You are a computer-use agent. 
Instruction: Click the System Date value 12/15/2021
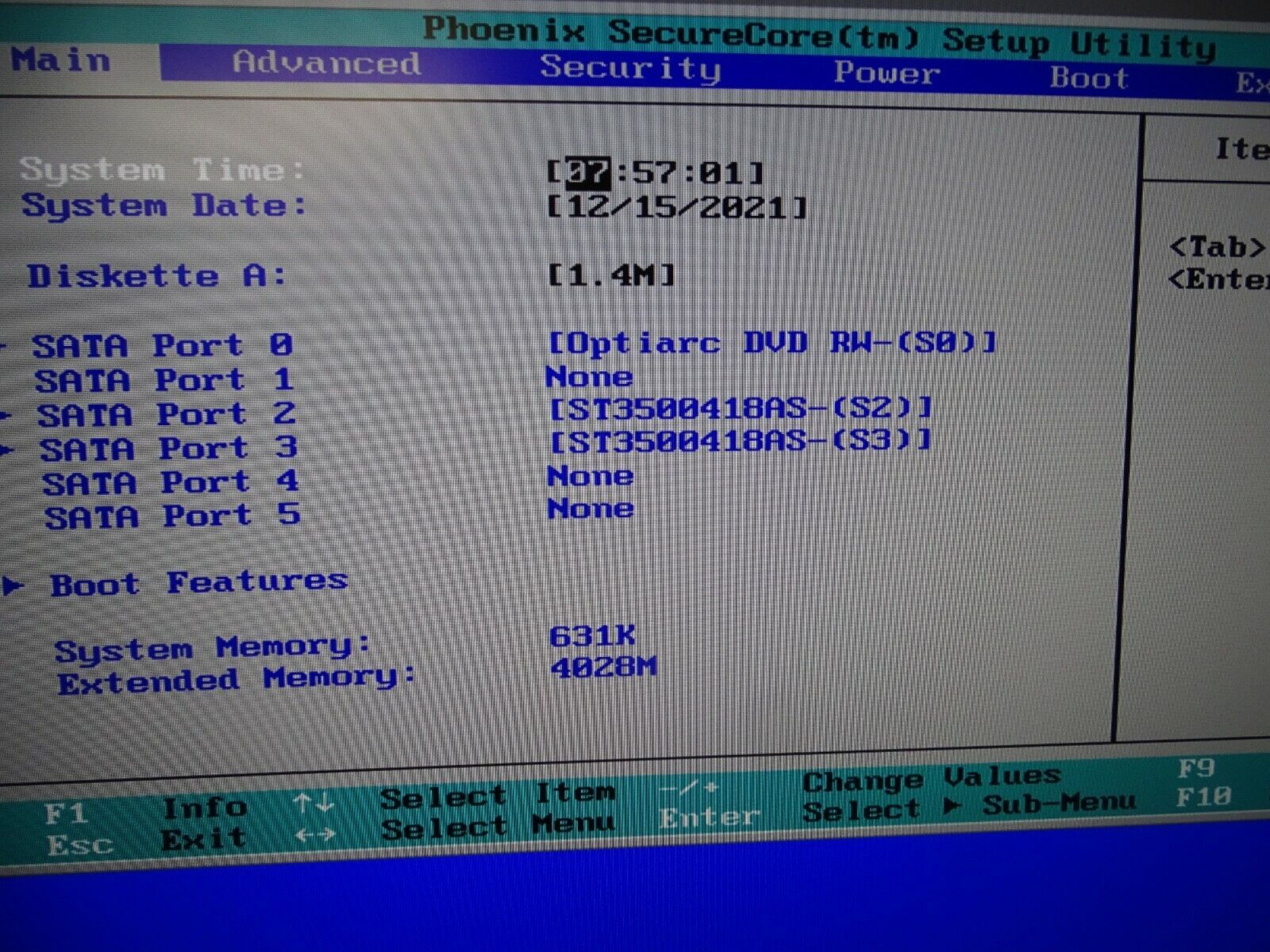tap(677, 208)
